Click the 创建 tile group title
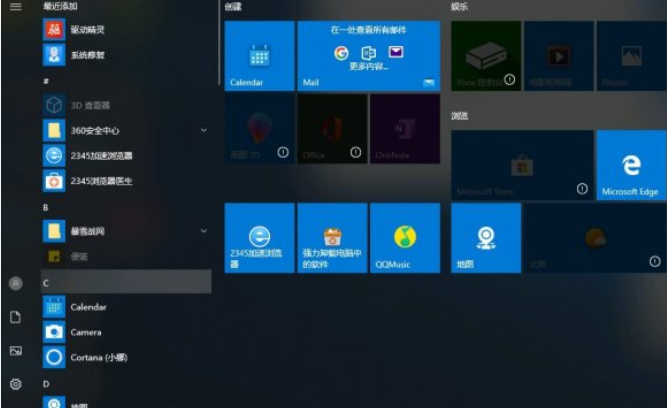Image resolution: width=667 pixels, height=408 pixels. (233, 6)
